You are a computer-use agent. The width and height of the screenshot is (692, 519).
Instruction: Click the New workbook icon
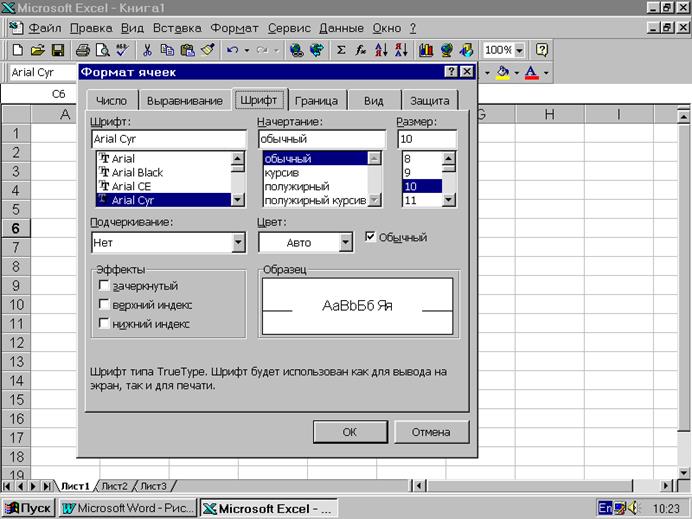click(18, 50)
